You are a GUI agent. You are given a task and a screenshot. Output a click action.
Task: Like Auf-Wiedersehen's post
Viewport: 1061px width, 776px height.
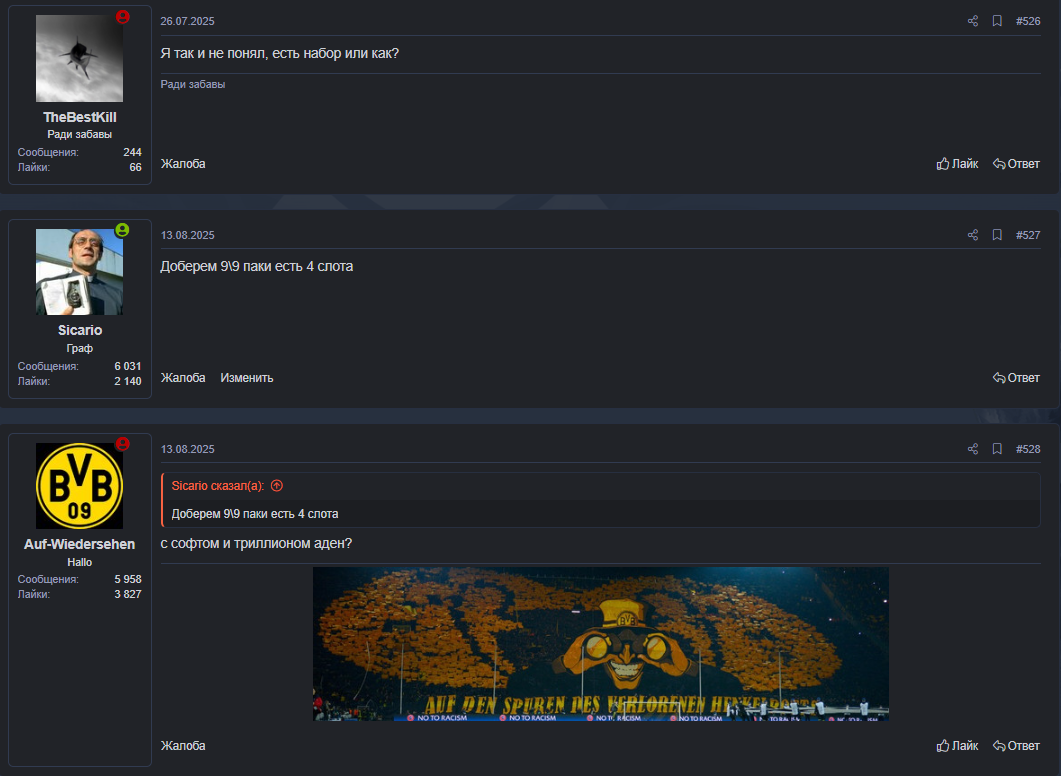957,746
